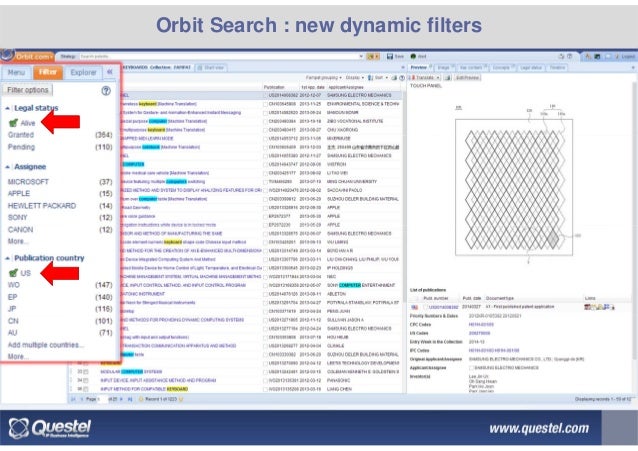This screenshot has height=451, width=638.
Task: Uncheck the US publication country filter
Action: (13, 273)
